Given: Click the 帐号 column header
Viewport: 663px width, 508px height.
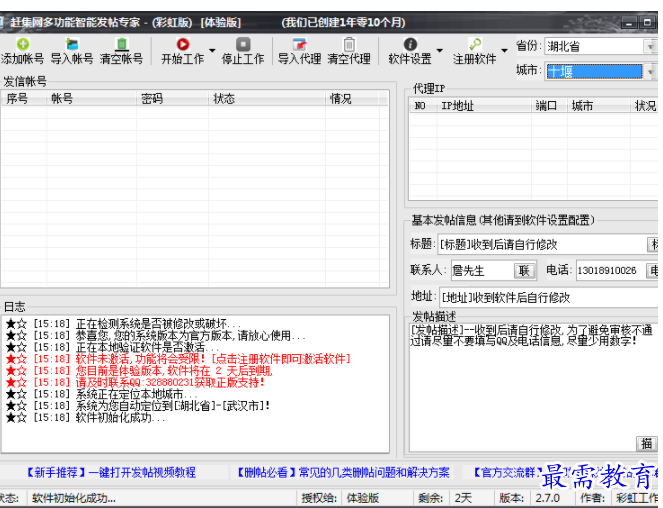Looking at the screenshot, I should tap(91, 99).
